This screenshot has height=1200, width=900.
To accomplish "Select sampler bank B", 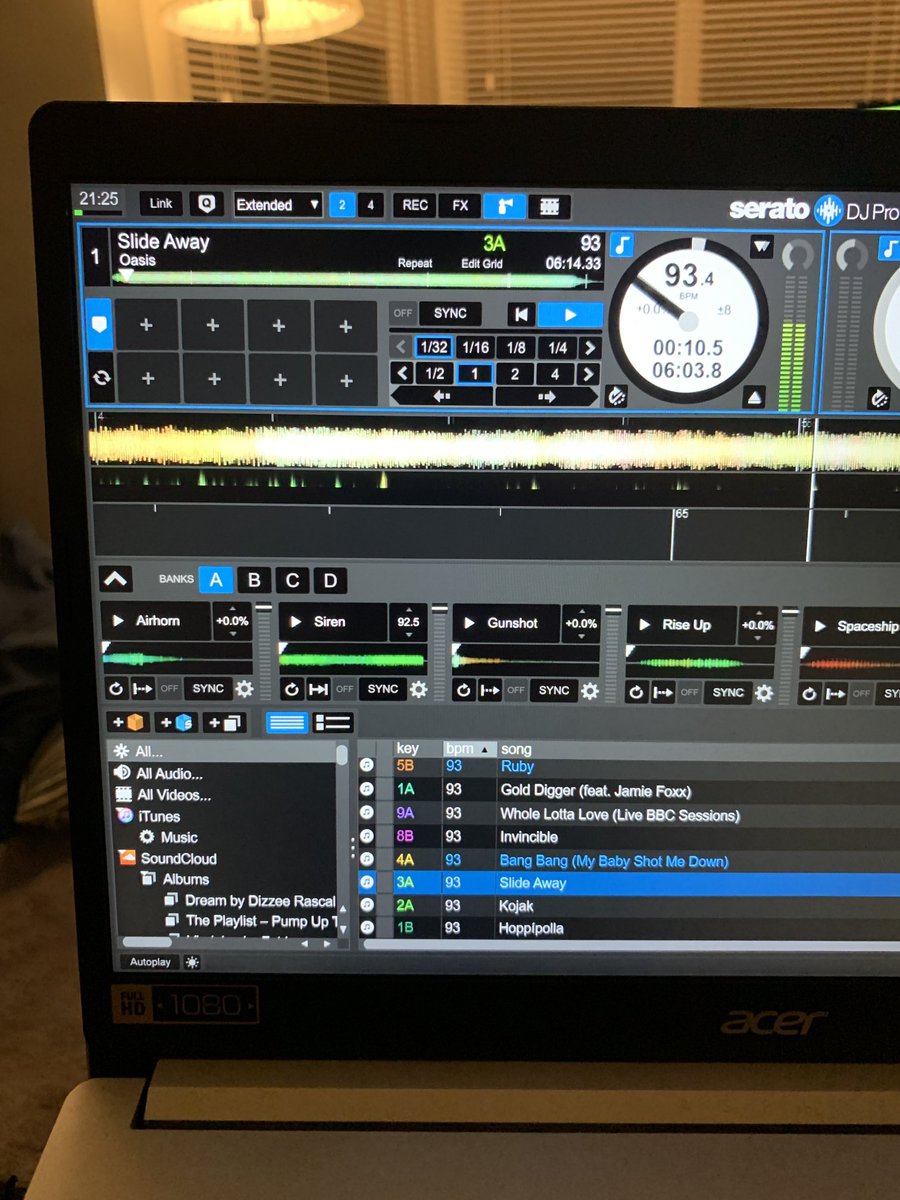I will [x=254, y=580].
